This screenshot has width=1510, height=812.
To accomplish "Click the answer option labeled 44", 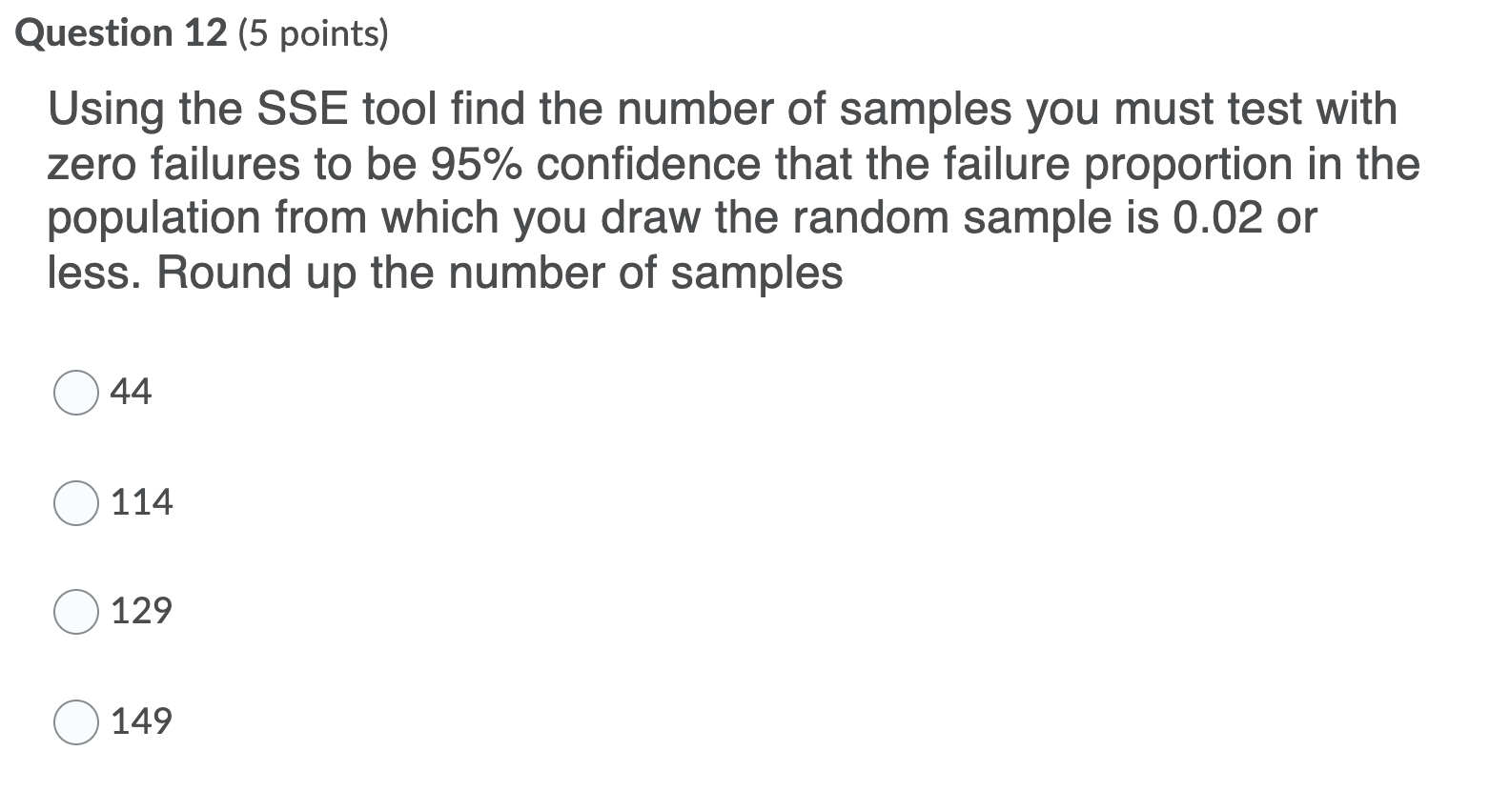I will coord(131,391).
